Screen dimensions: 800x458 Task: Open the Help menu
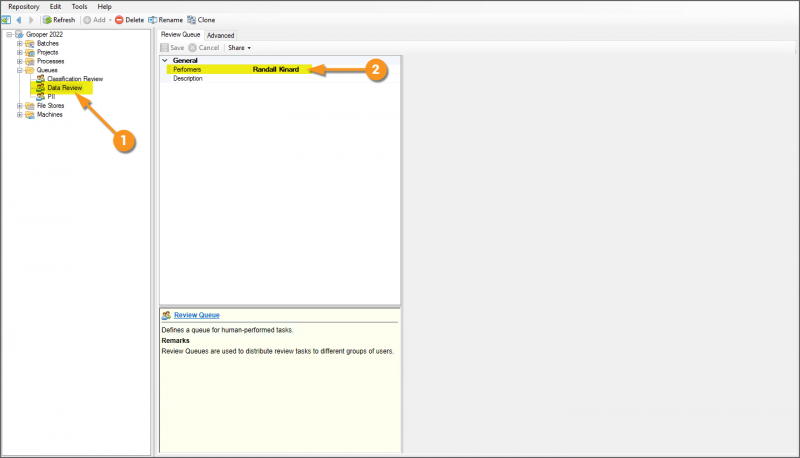pos(104,7)
